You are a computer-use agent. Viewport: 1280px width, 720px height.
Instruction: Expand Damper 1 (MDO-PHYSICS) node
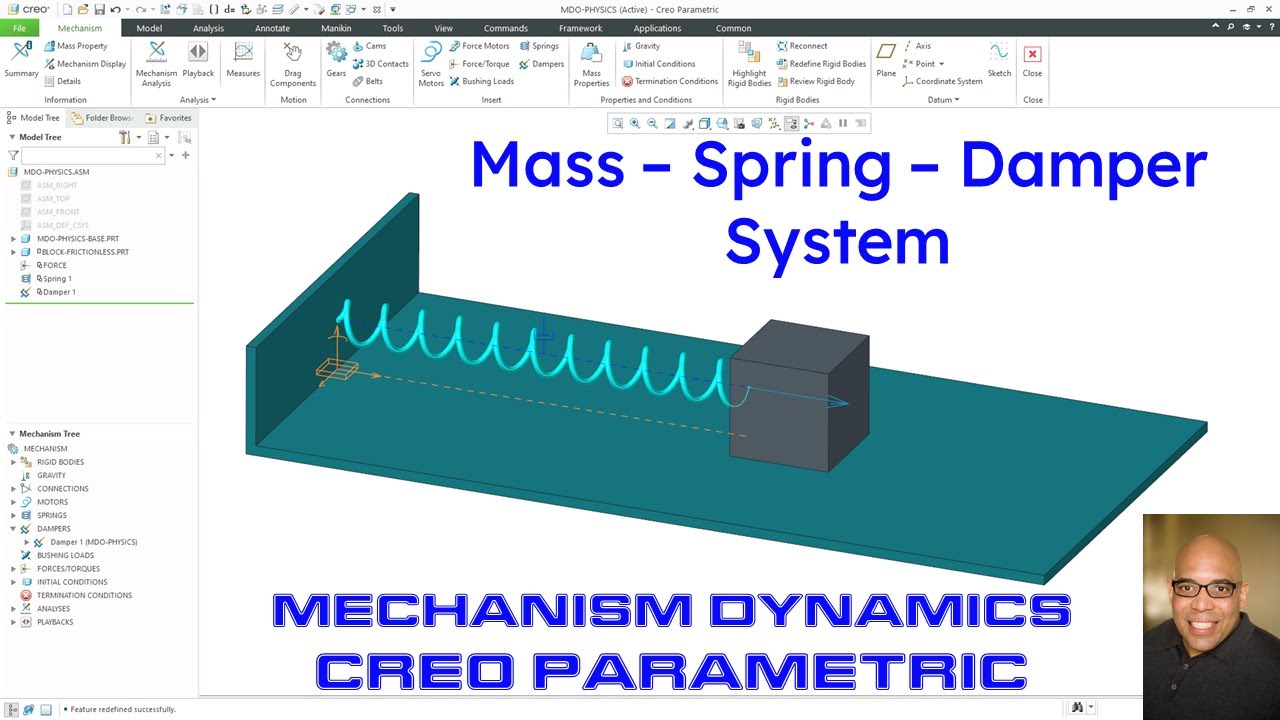coord(27,542)
